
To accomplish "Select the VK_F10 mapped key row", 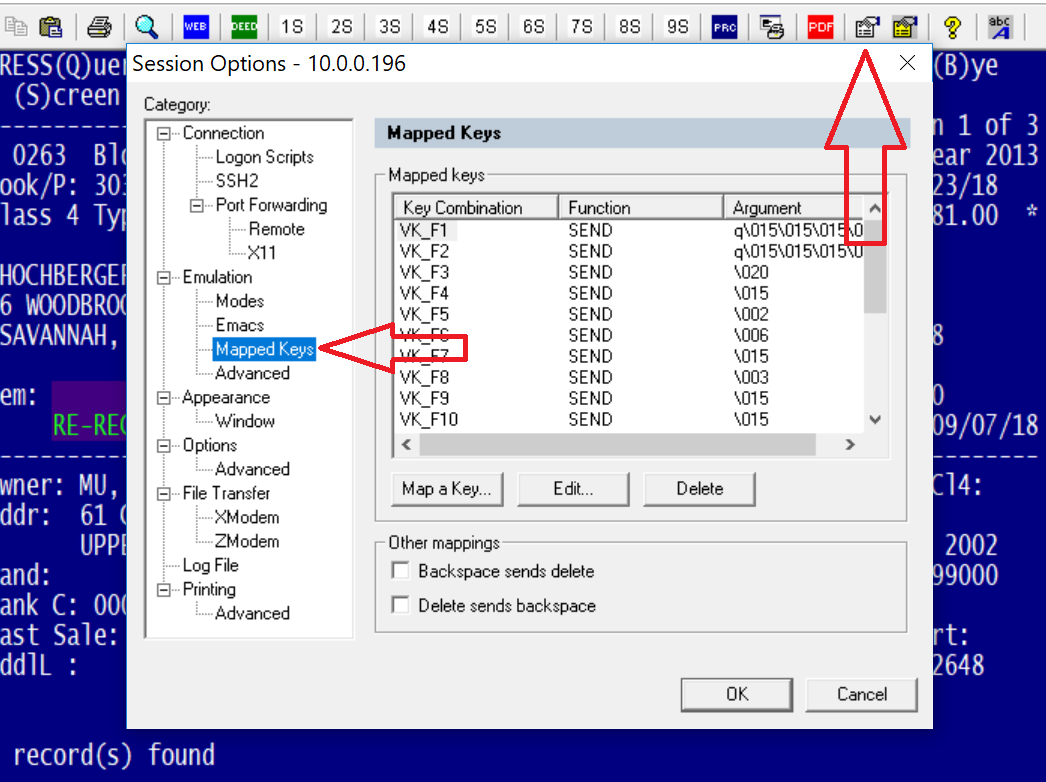I will pyautogui.click(x=630, y=420).
